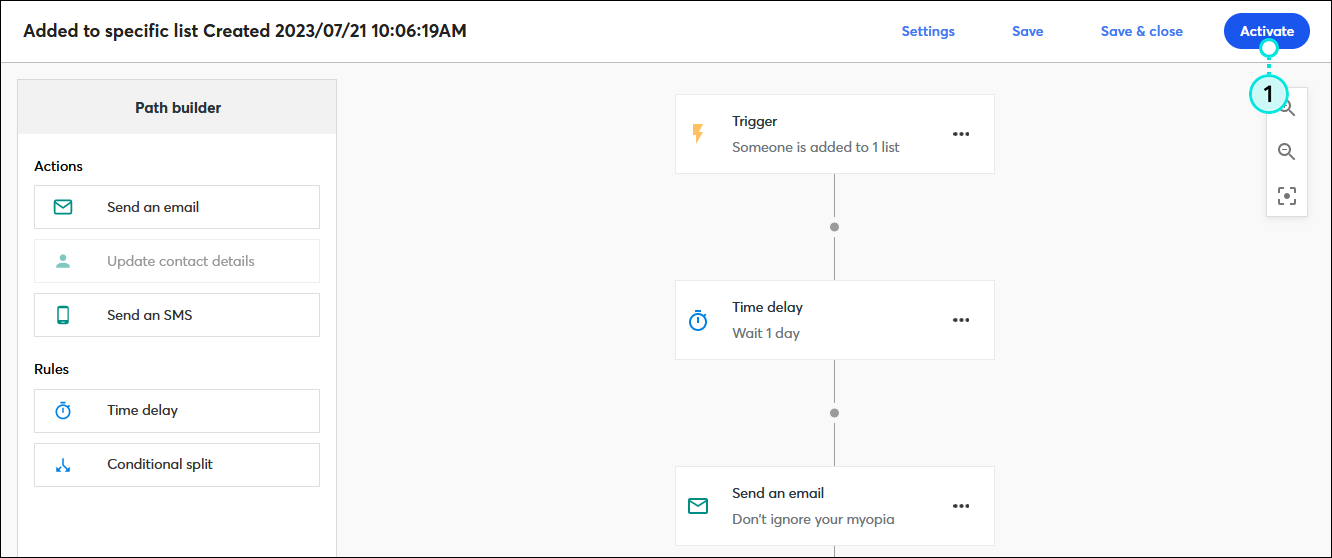
Task: Click the Actions section label
Action: (58, 166)
